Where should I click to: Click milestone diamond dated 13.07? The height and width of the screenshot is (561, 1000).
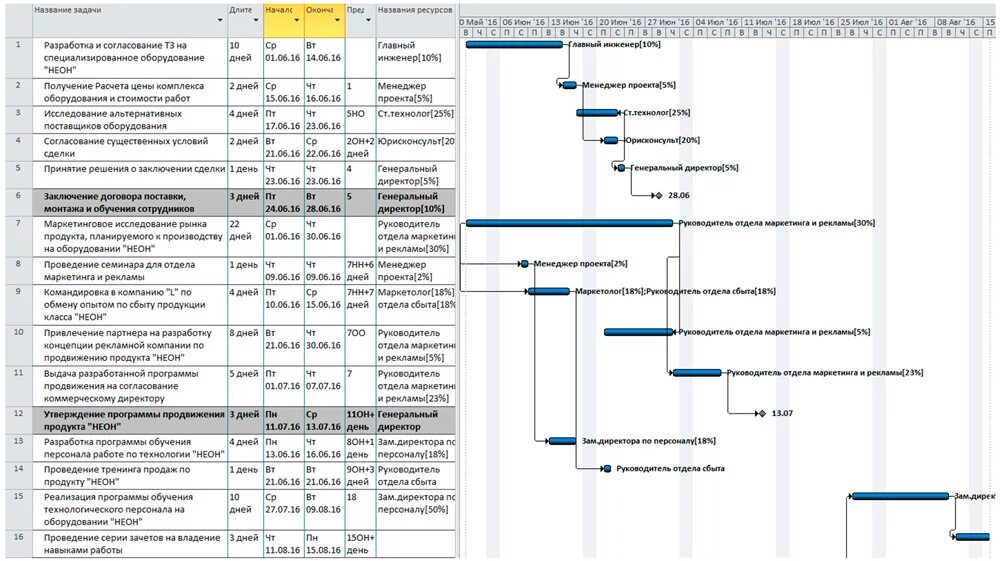pyautogui.click(x=761, y=414)
